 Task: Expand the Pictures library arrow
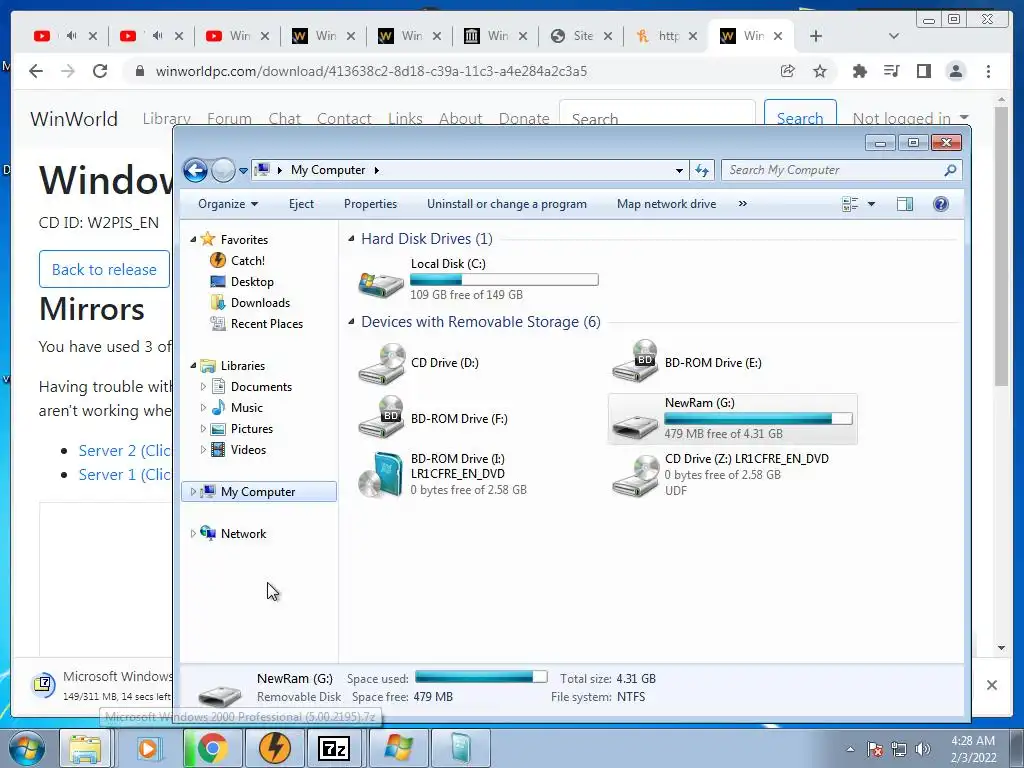pyautogui.click(x=203, y=428)
